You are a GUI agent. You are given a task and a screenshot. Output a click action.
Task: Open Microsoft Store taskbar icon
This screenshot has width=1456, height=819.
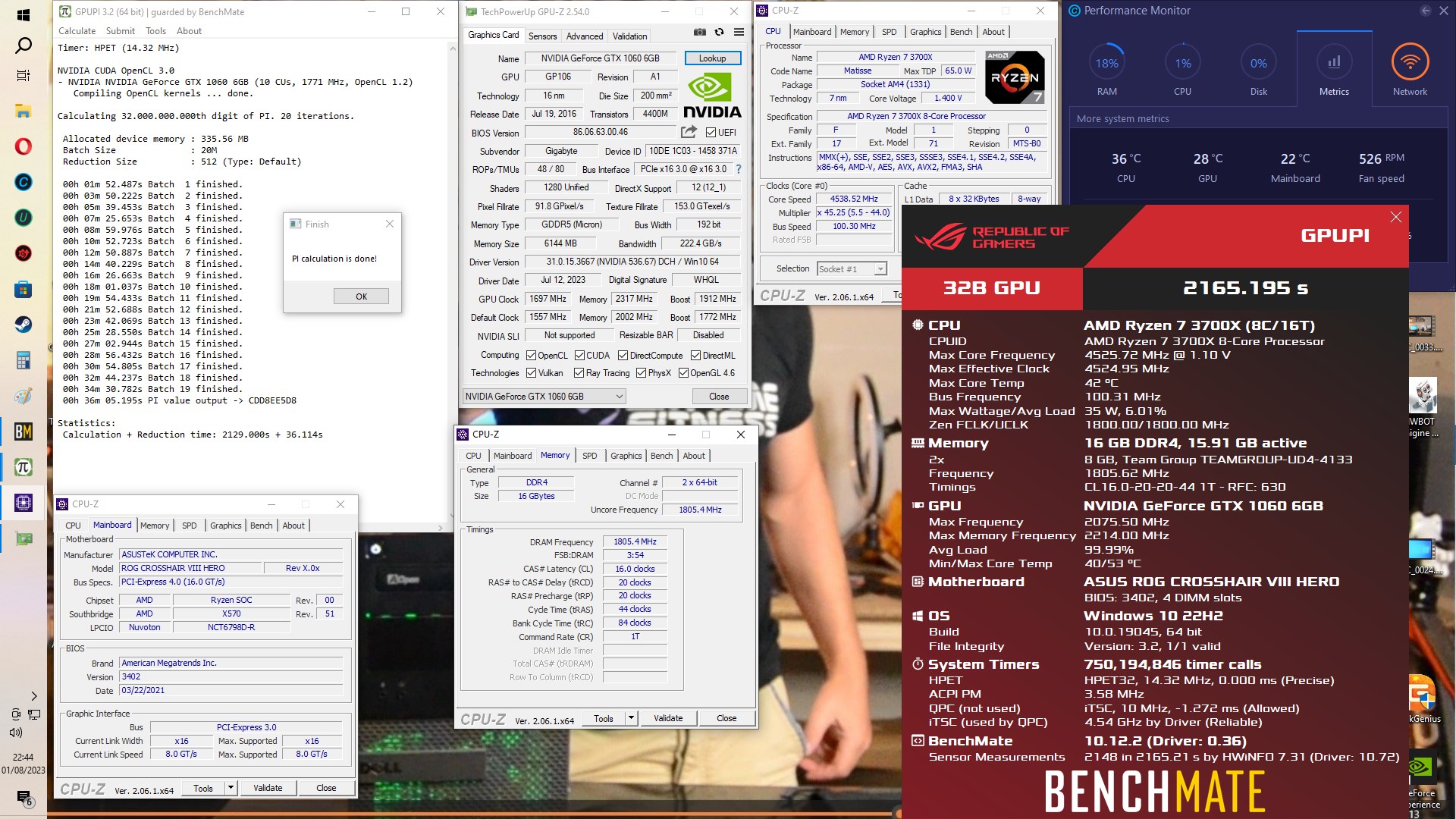coord(24,289)
